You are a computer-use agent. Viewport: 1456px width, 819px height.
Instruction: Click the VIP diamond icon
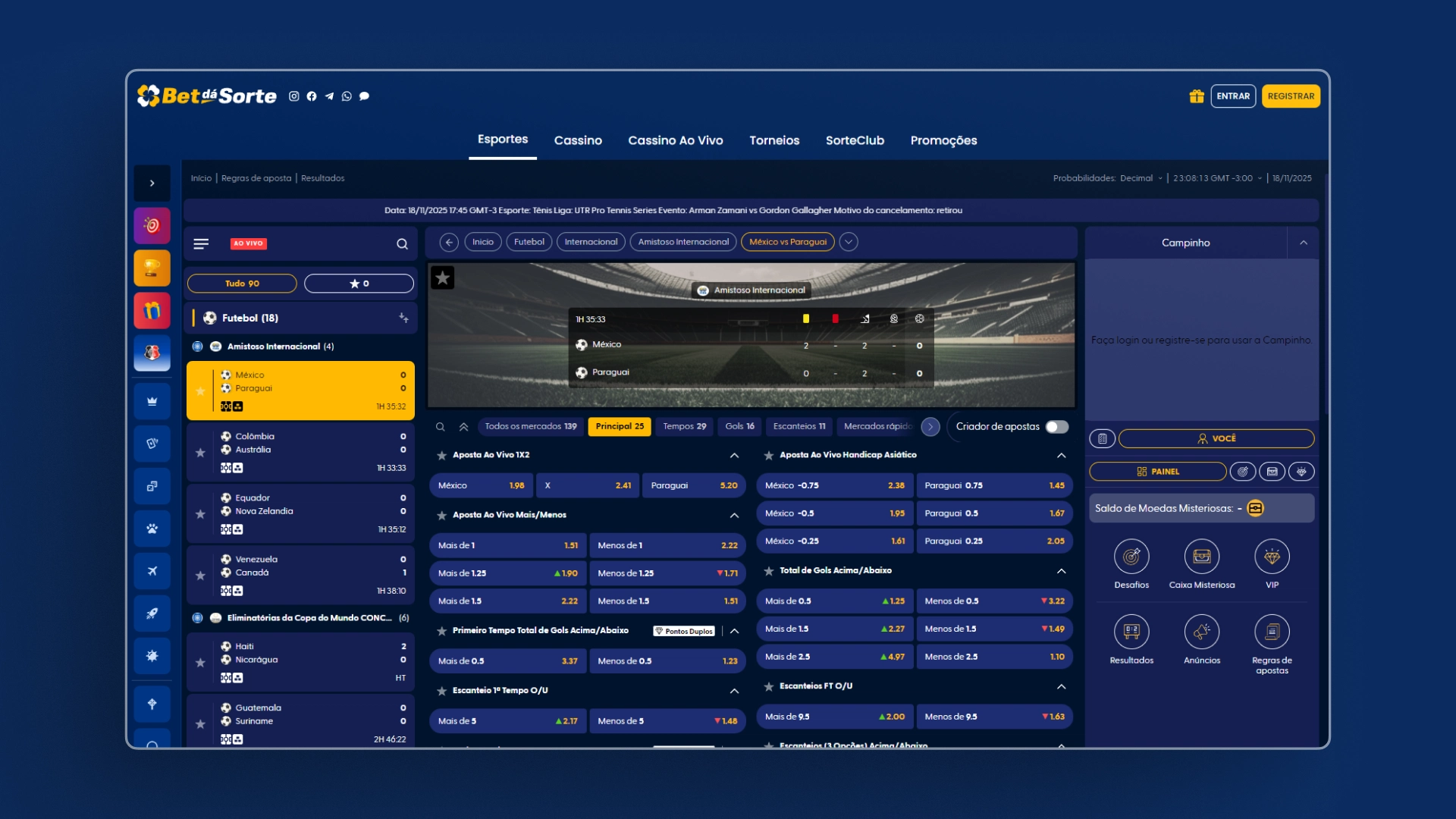click(1272, 557)
